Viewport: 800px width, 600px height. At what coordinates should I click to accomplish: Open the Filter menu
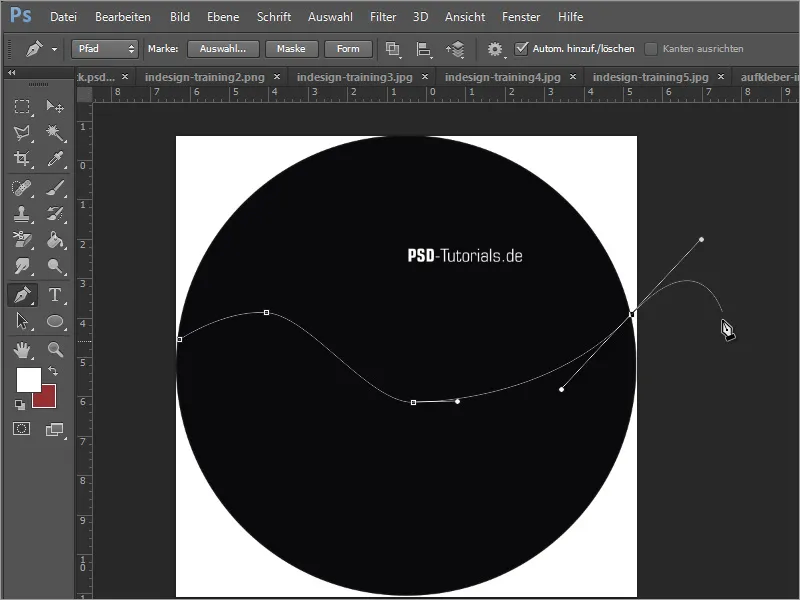pos(383,17)
